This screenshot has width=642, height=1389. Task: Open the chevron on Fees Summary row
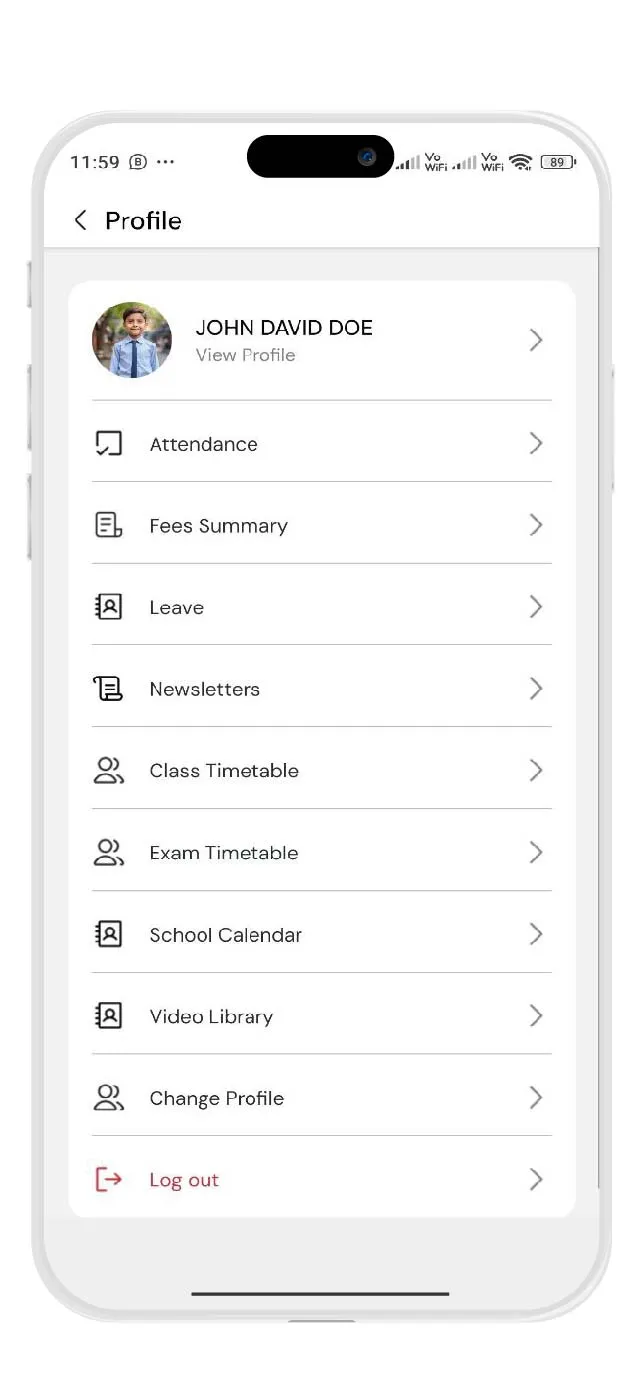[536, 525]
